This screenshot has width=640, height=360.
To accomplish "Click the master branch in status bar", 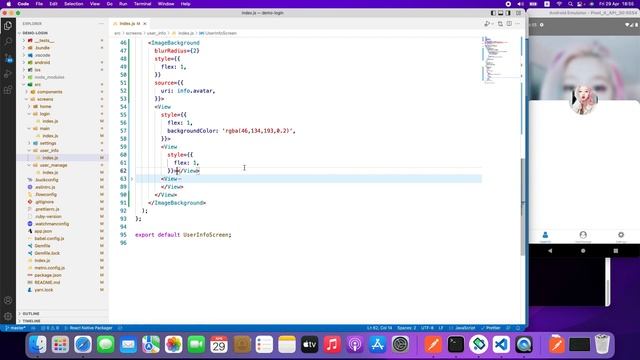I will coord(15,328).
